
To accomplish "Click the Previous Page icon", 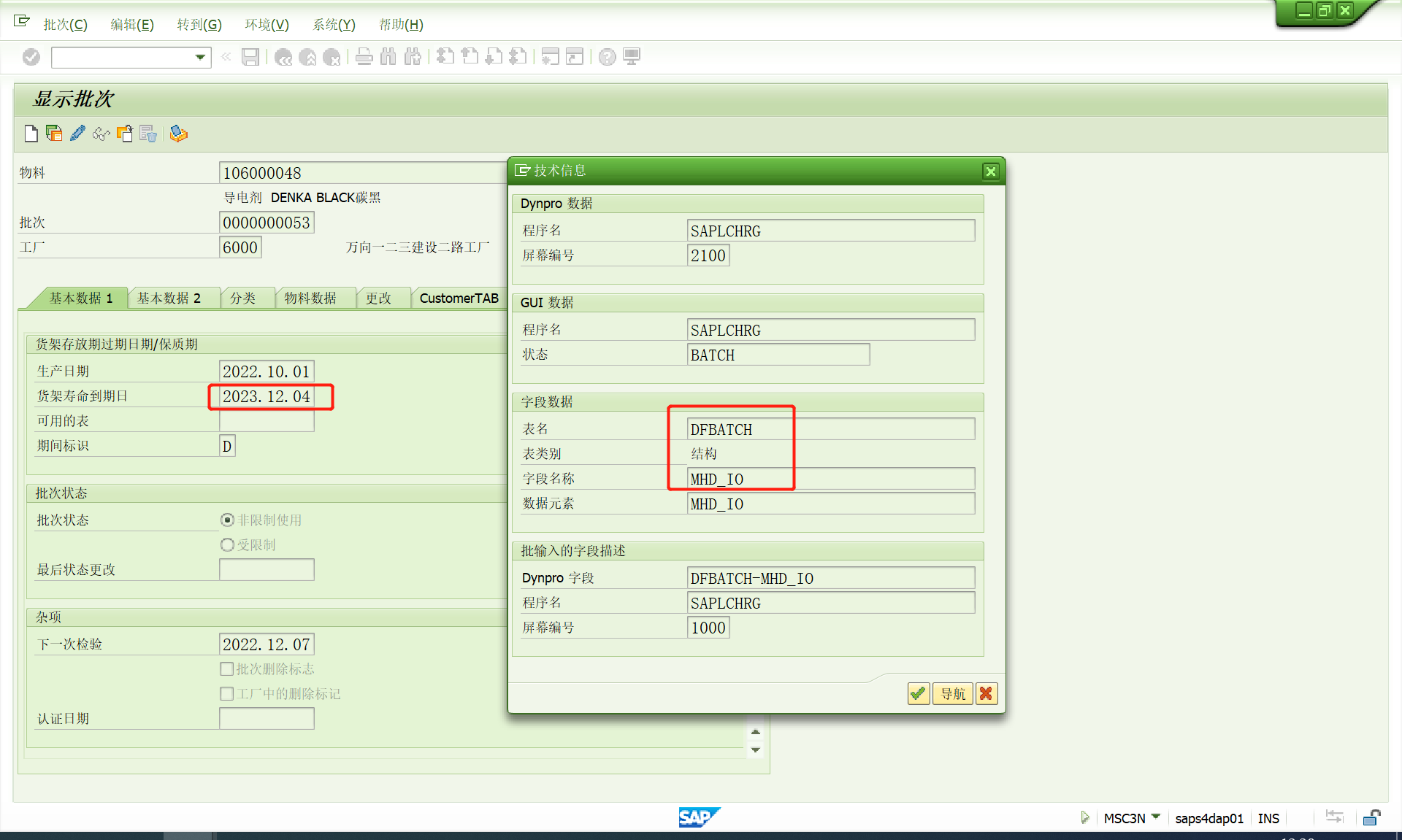I will tap(470, 57).
